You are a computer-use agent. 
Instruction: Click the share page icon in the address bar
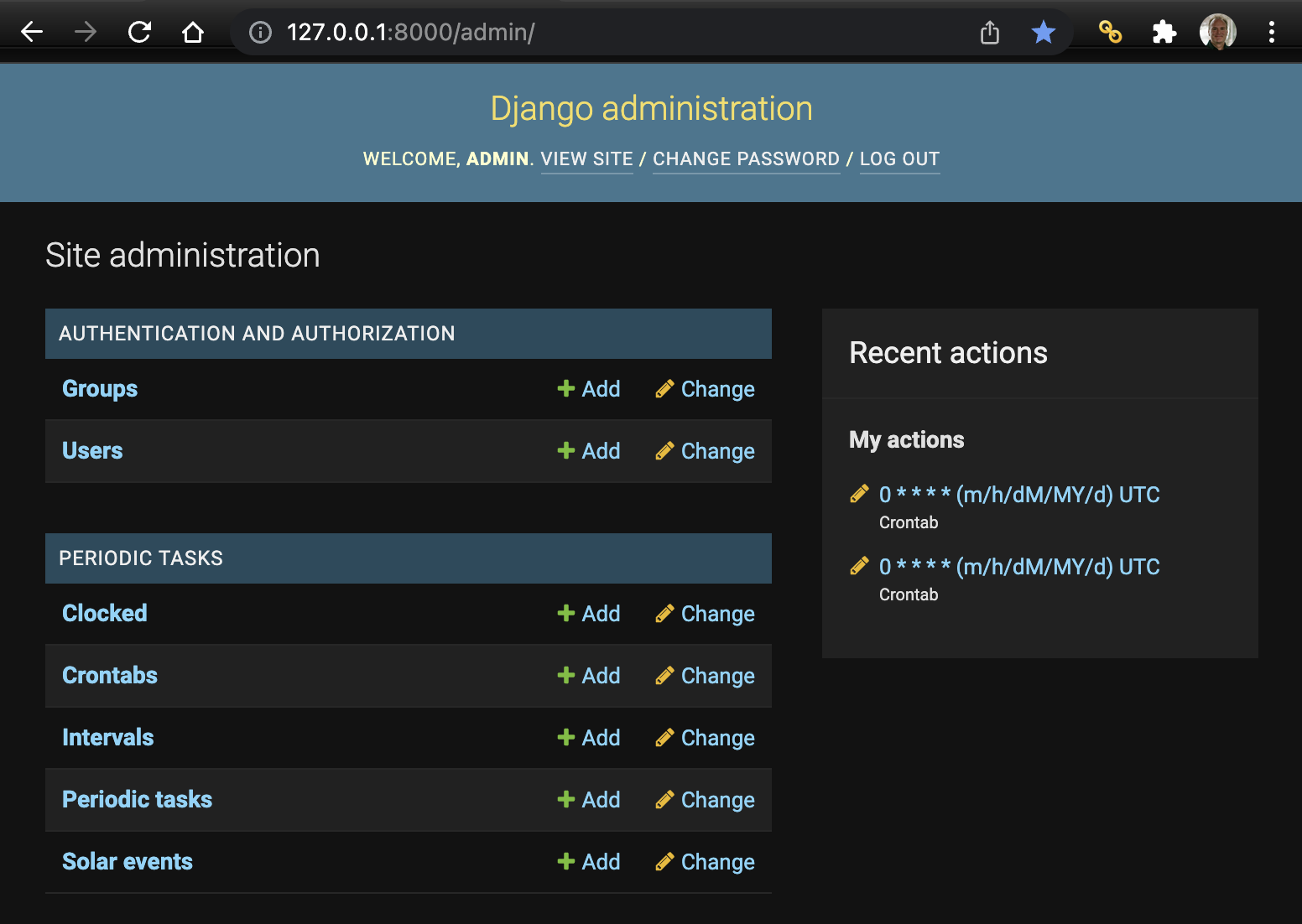point(990,32)
